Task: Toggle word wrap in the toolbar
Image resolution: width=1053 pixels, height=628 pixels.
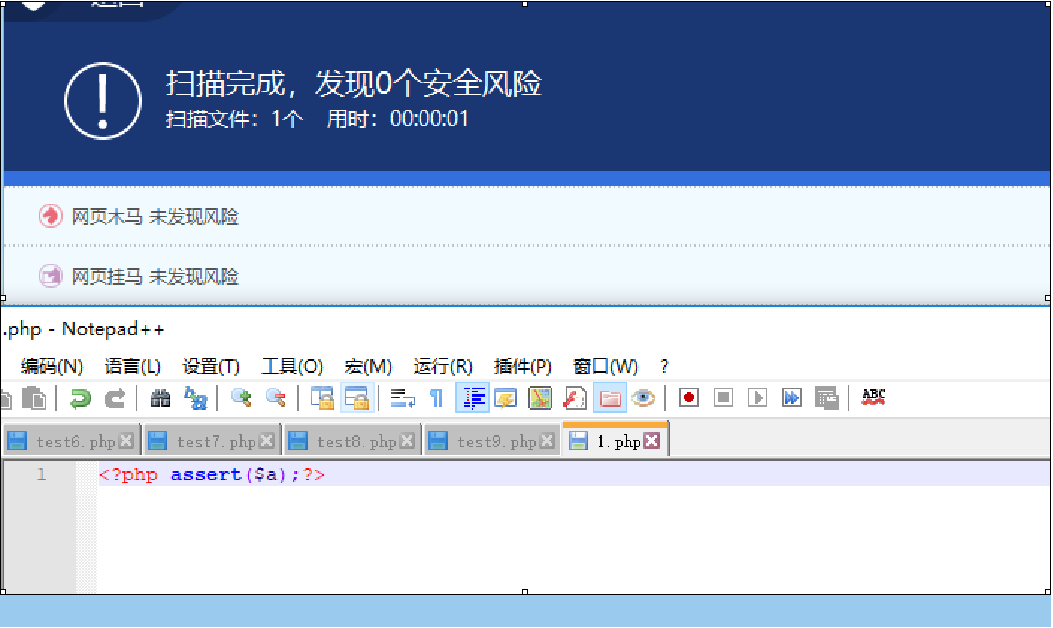Action: [x=402, y=398]
